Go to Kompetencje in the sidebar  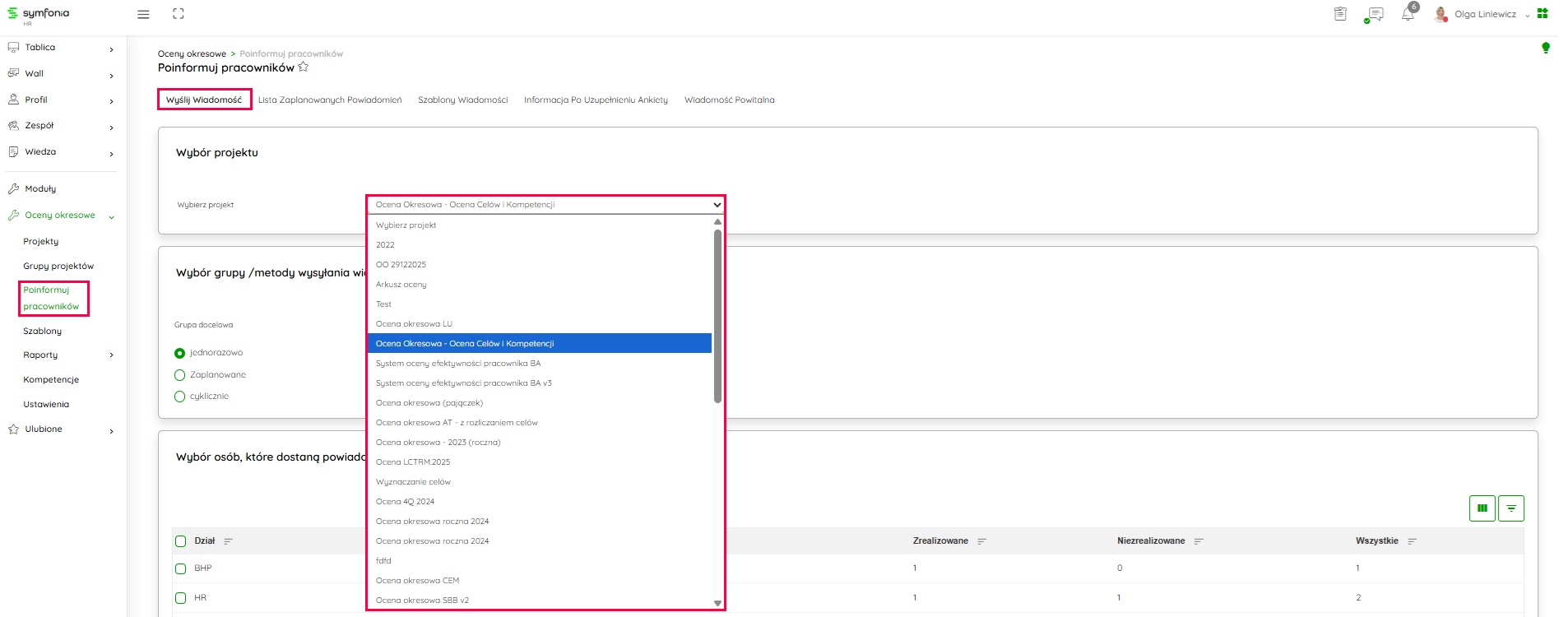click(x=51, y=380)
